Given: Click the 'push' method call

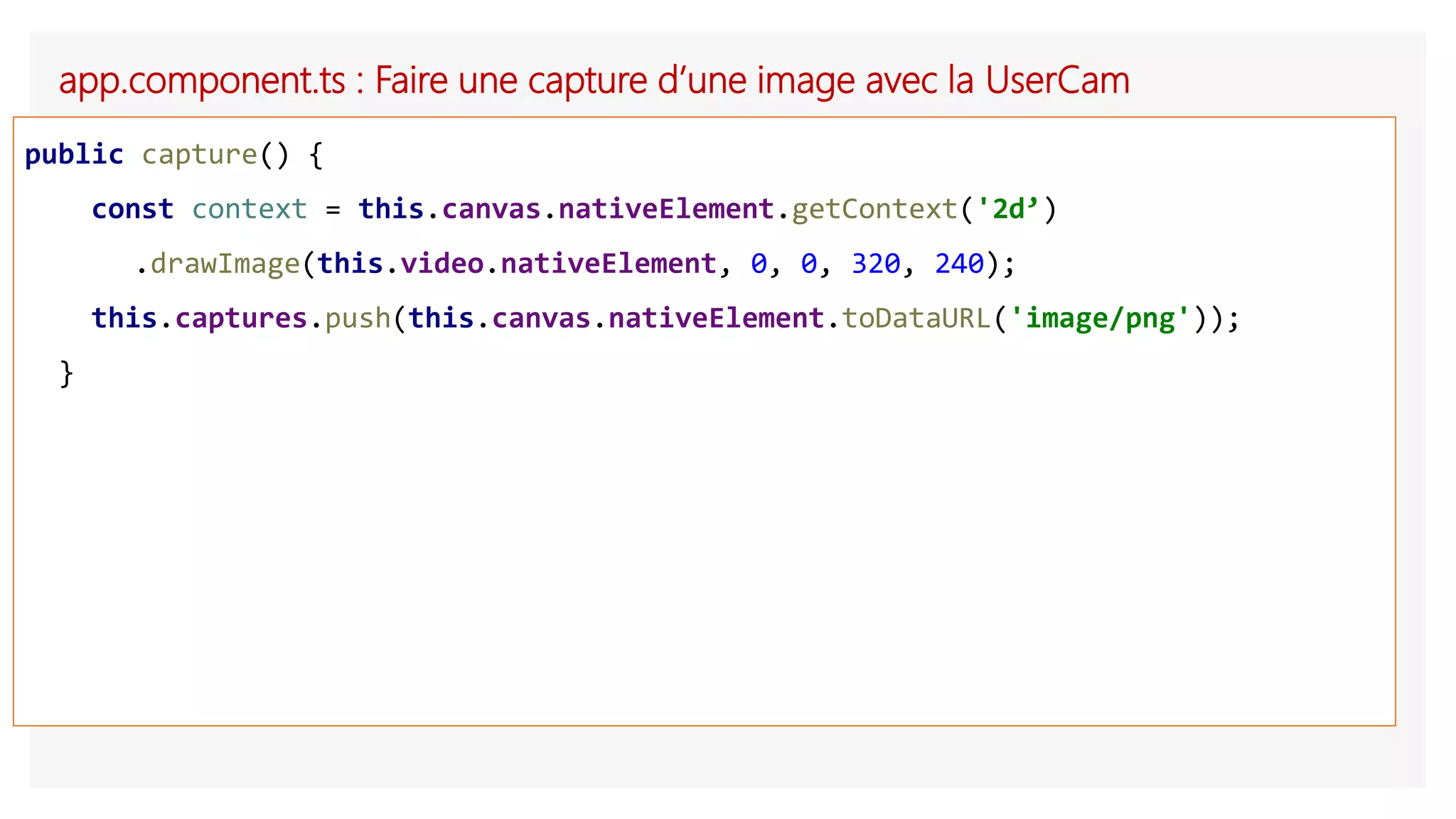Looking at the screenshot, I should pyautogui.click(x=358, y=319).
